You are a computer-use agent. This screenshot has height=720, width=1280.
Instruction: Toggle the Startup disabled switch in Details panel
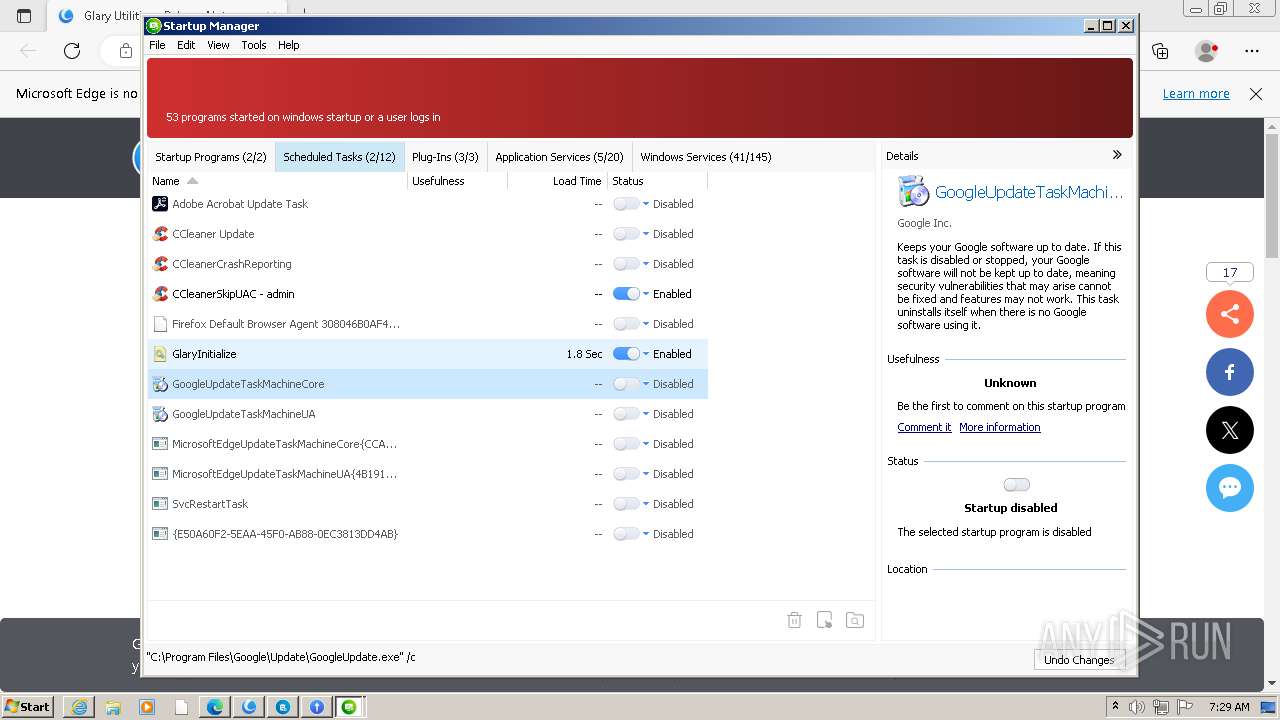(1016, 485)
